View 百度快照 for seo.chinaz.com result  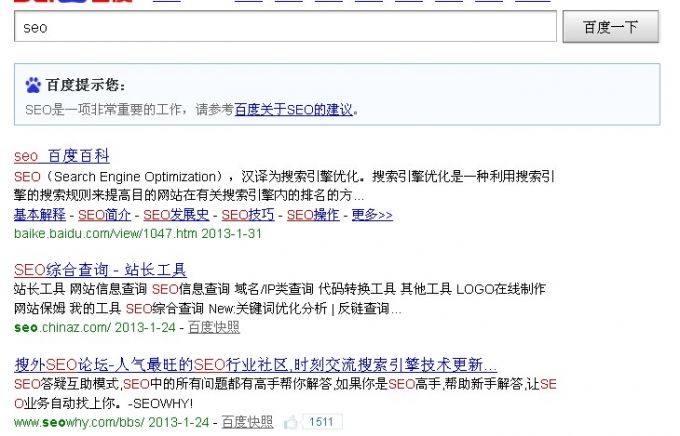[214, 326]
